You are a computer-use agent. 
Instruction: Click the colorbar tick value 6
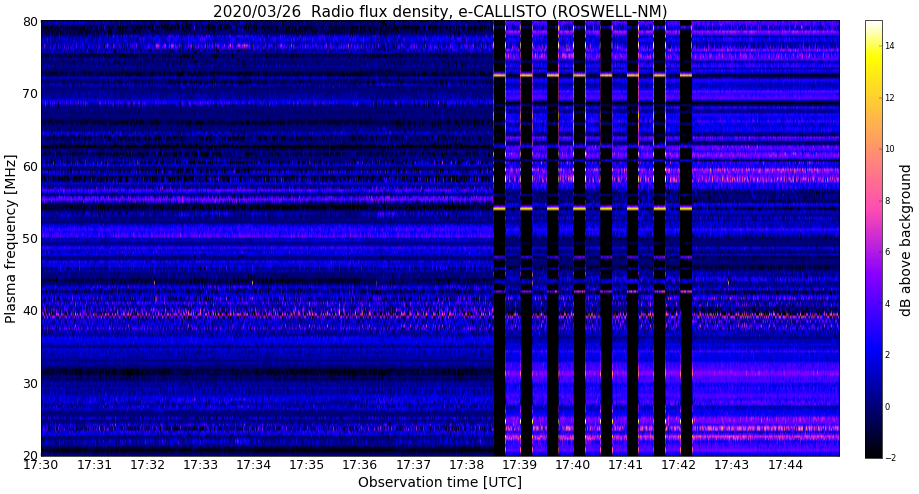[888, 252]
